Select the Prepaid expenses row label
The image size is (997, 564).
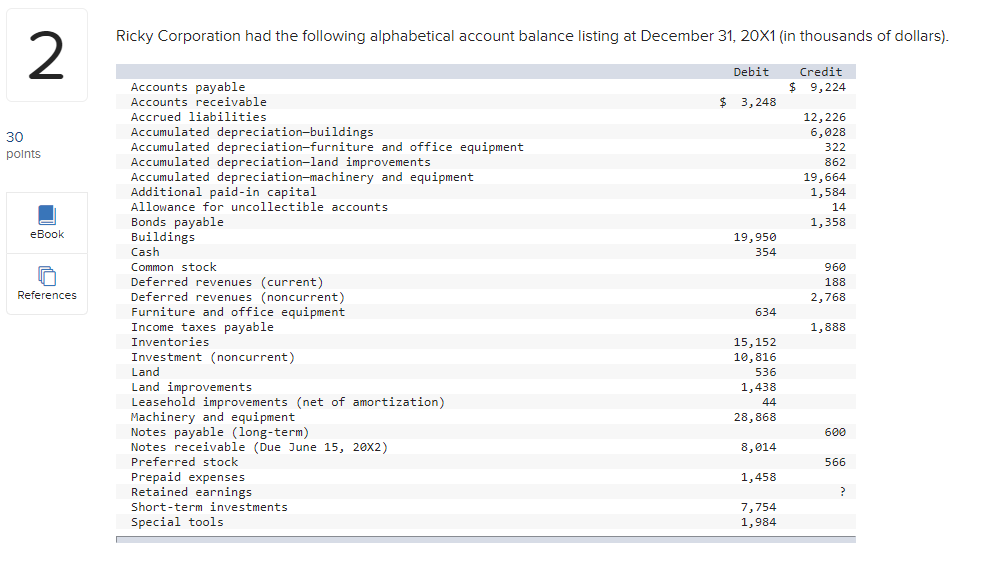(188, 477)
